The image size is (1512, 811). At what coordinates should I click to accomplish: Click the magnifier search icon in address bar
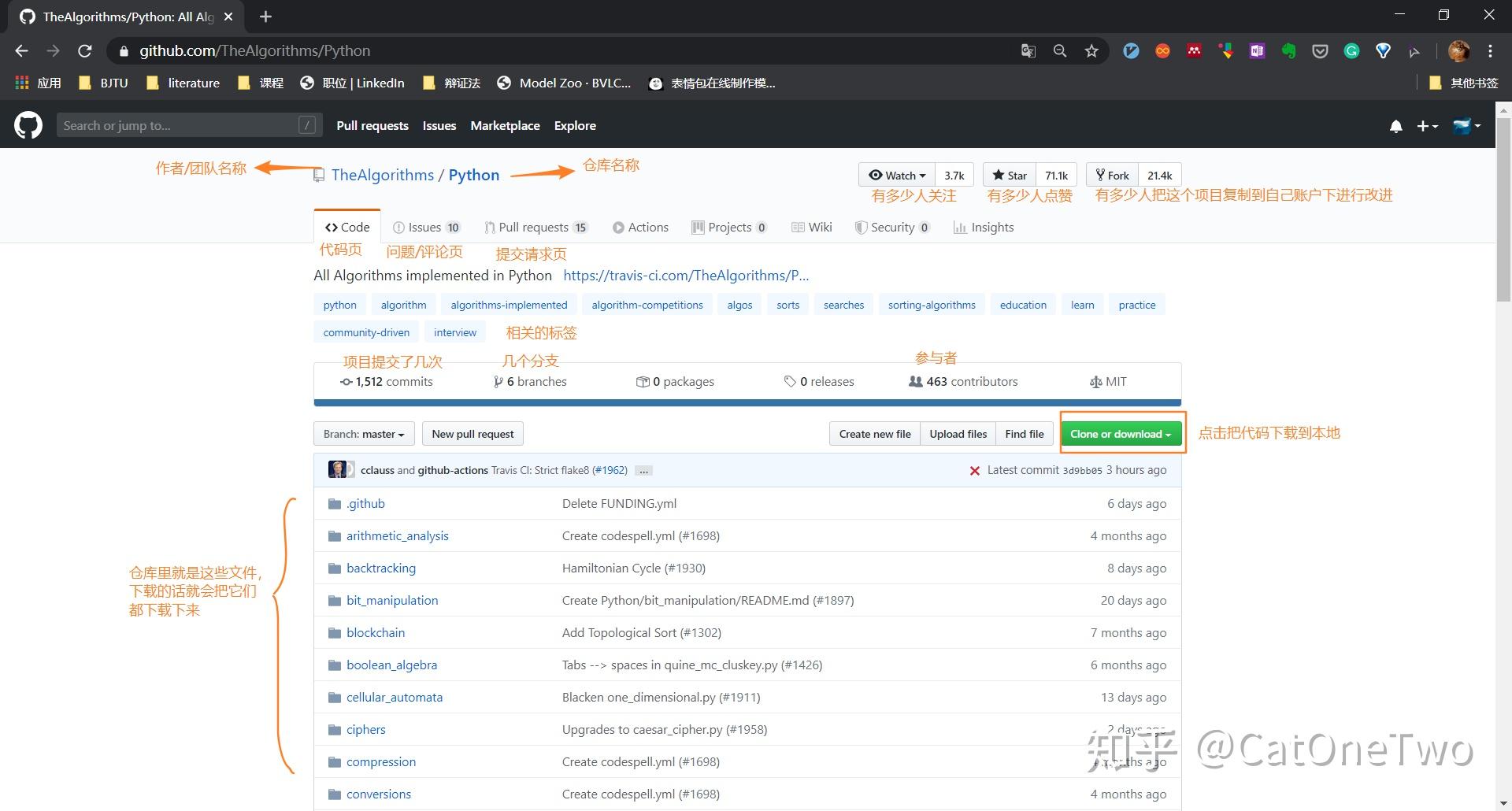point(1059,50)
